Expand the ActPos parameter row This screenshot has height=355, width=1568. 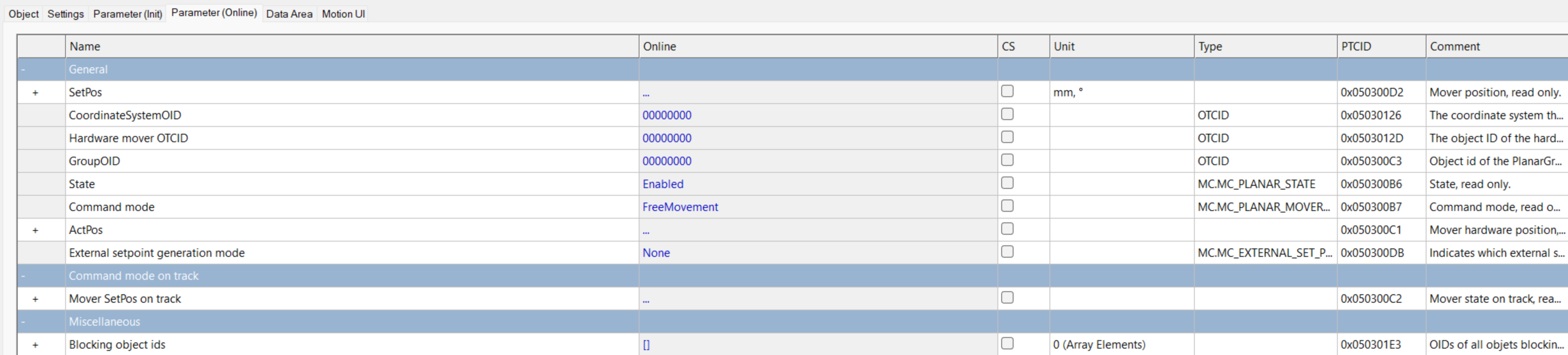click(35, 231)
